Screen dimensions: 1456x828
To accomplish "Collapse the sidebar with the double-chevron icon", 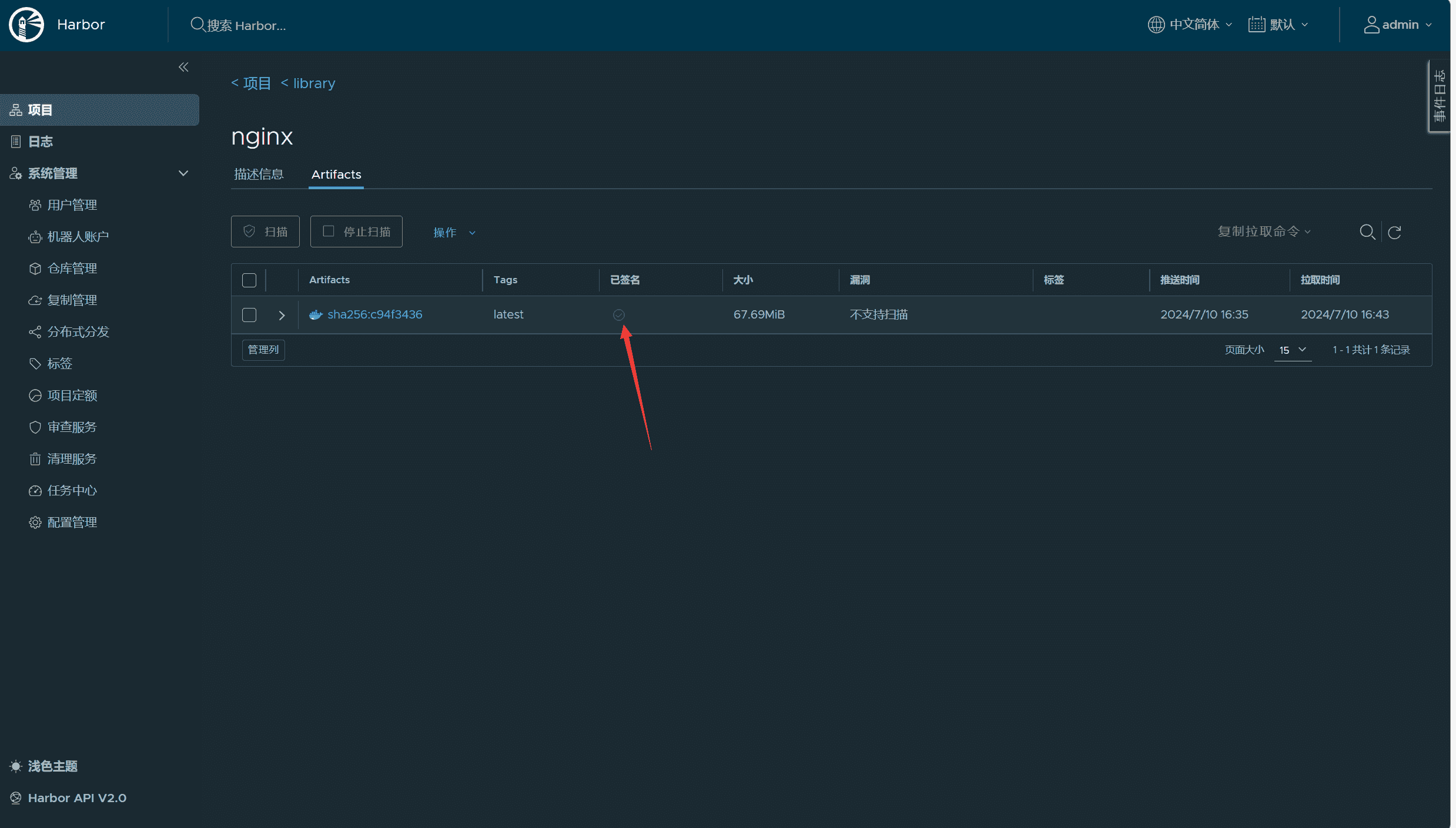I will pyautogui.click(x=183, y=67).
